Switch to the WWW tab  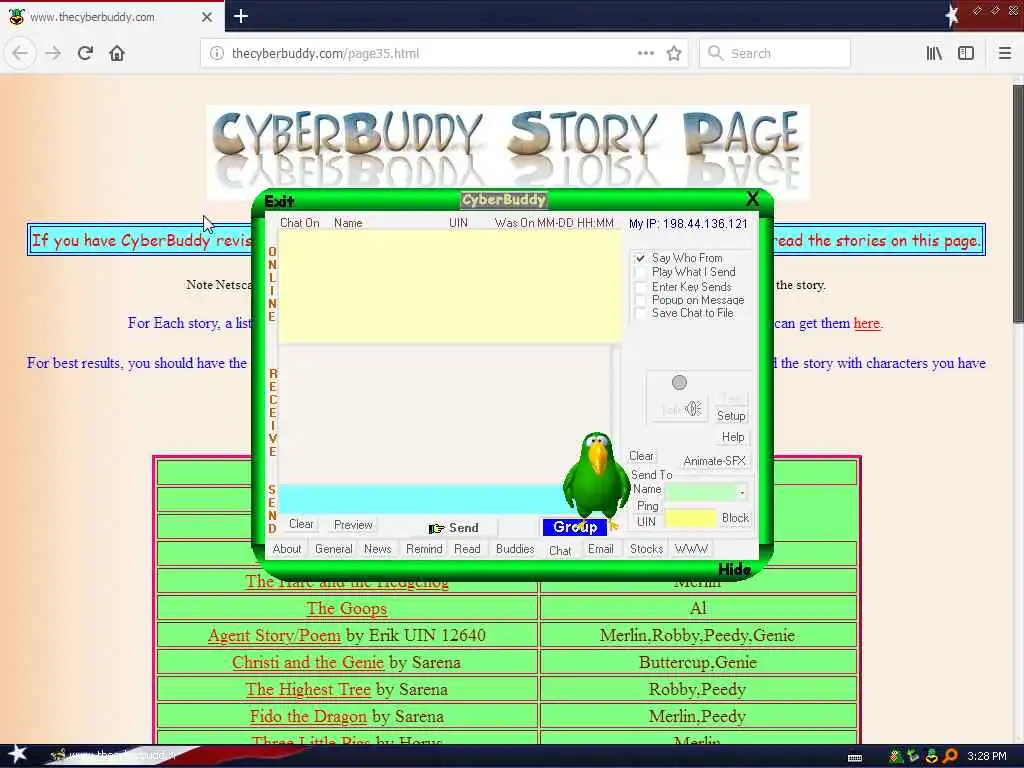[x=691, y=549]
